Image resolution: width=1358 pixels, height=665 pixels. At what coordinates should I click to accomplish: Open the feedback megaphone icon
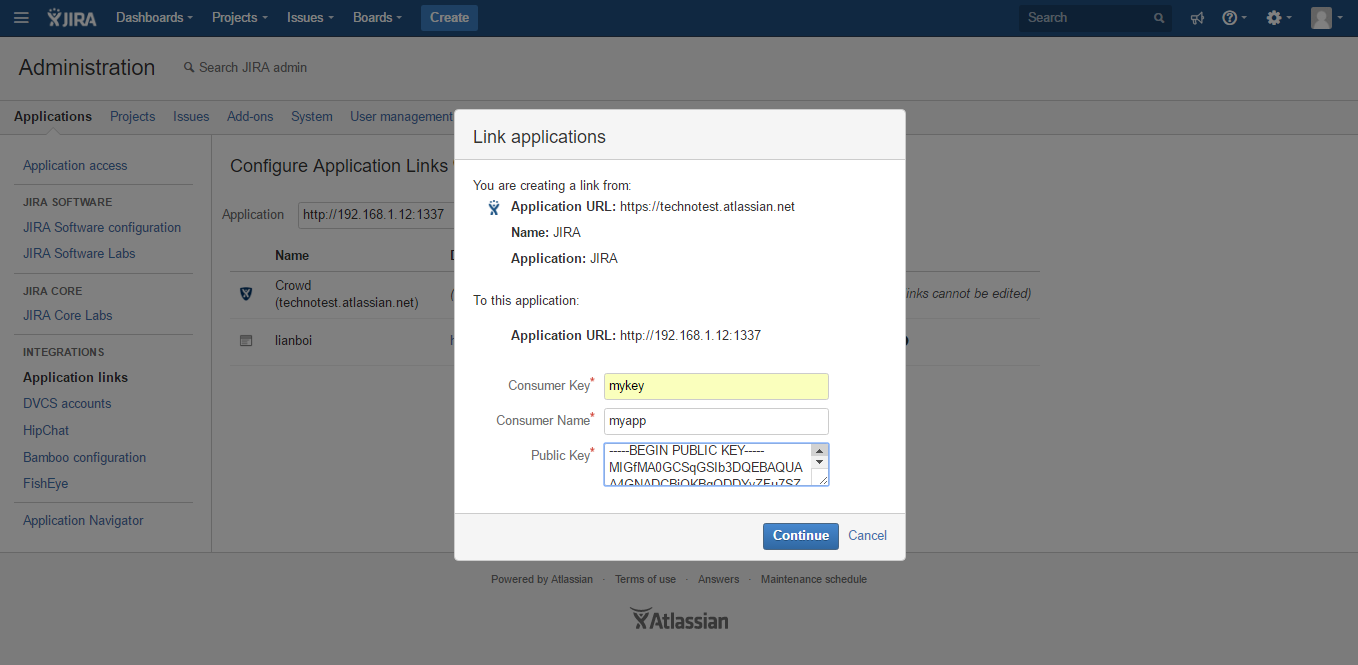[1197, 18]
